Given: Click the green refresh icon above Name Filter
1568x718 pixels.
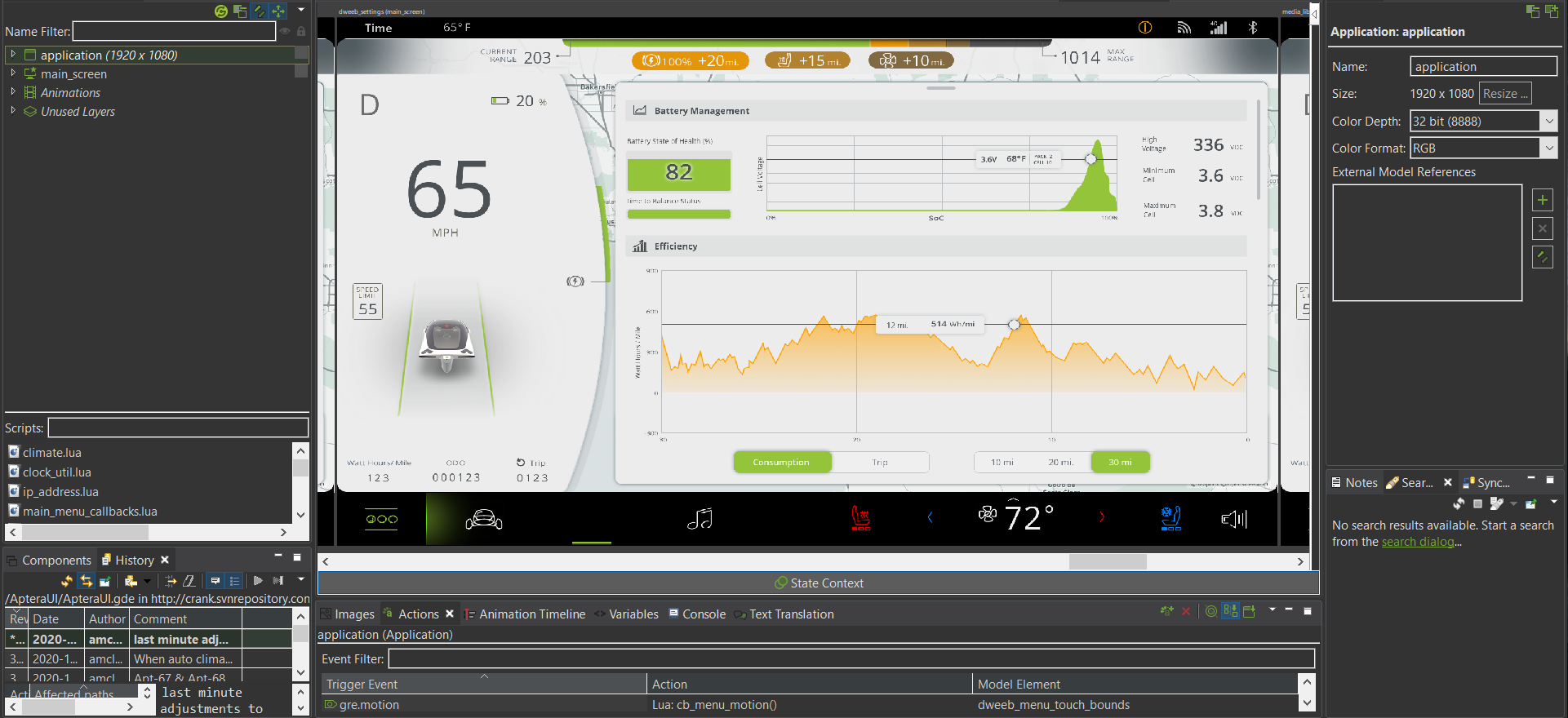Looking at the screenshot, I should [220, 11].
